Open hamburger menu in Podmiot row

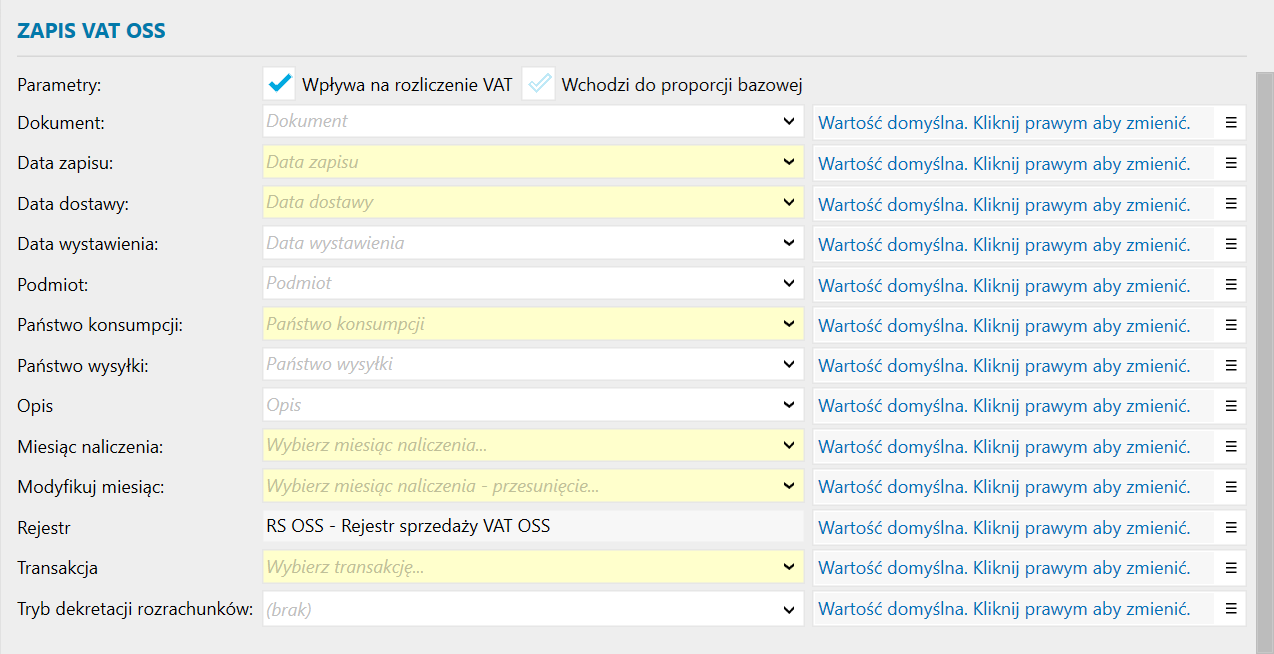(x=1231, y=284)
